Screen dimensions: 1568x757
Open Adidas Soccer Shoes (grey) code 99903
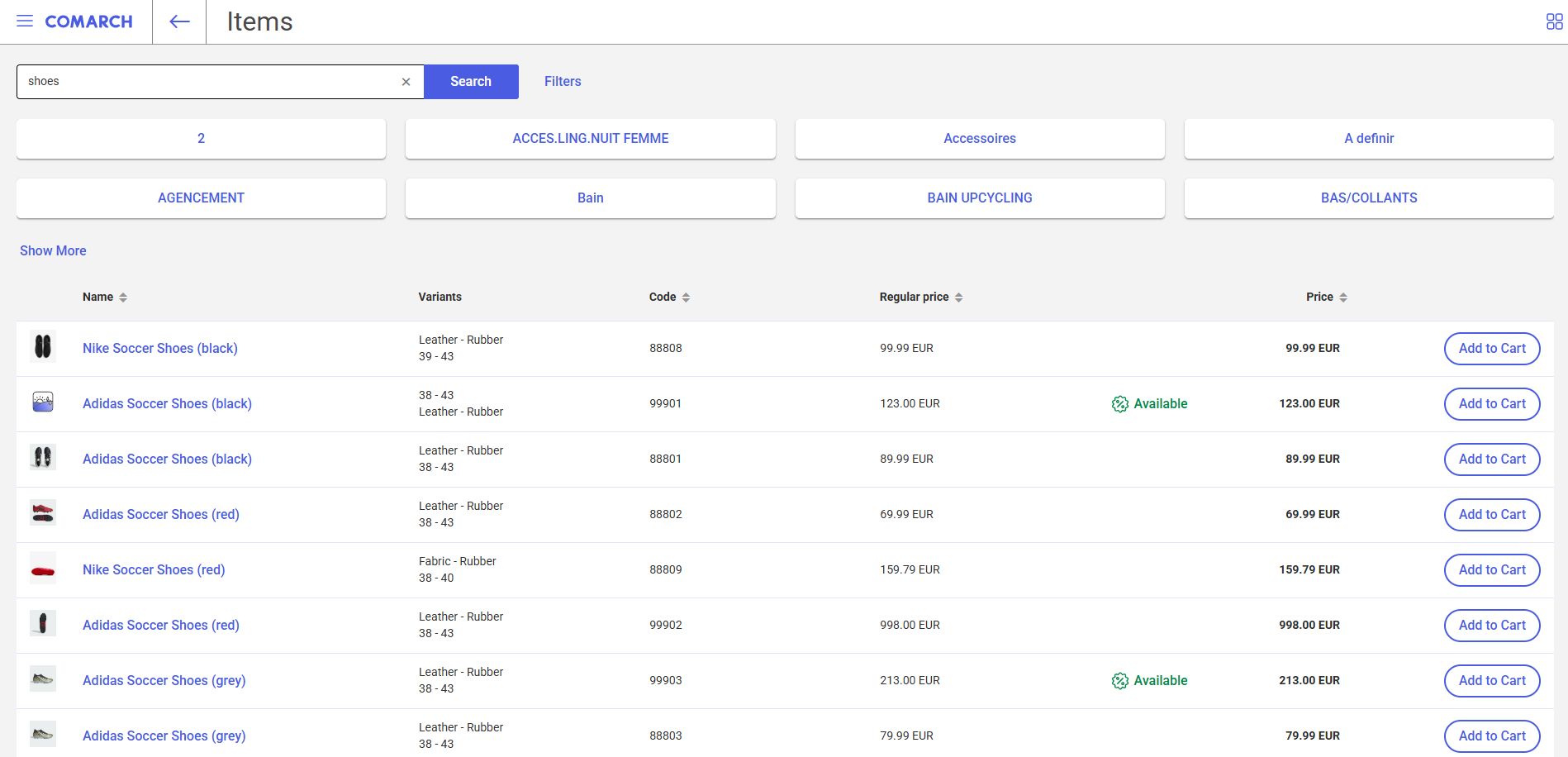click(x=164, y=680)
